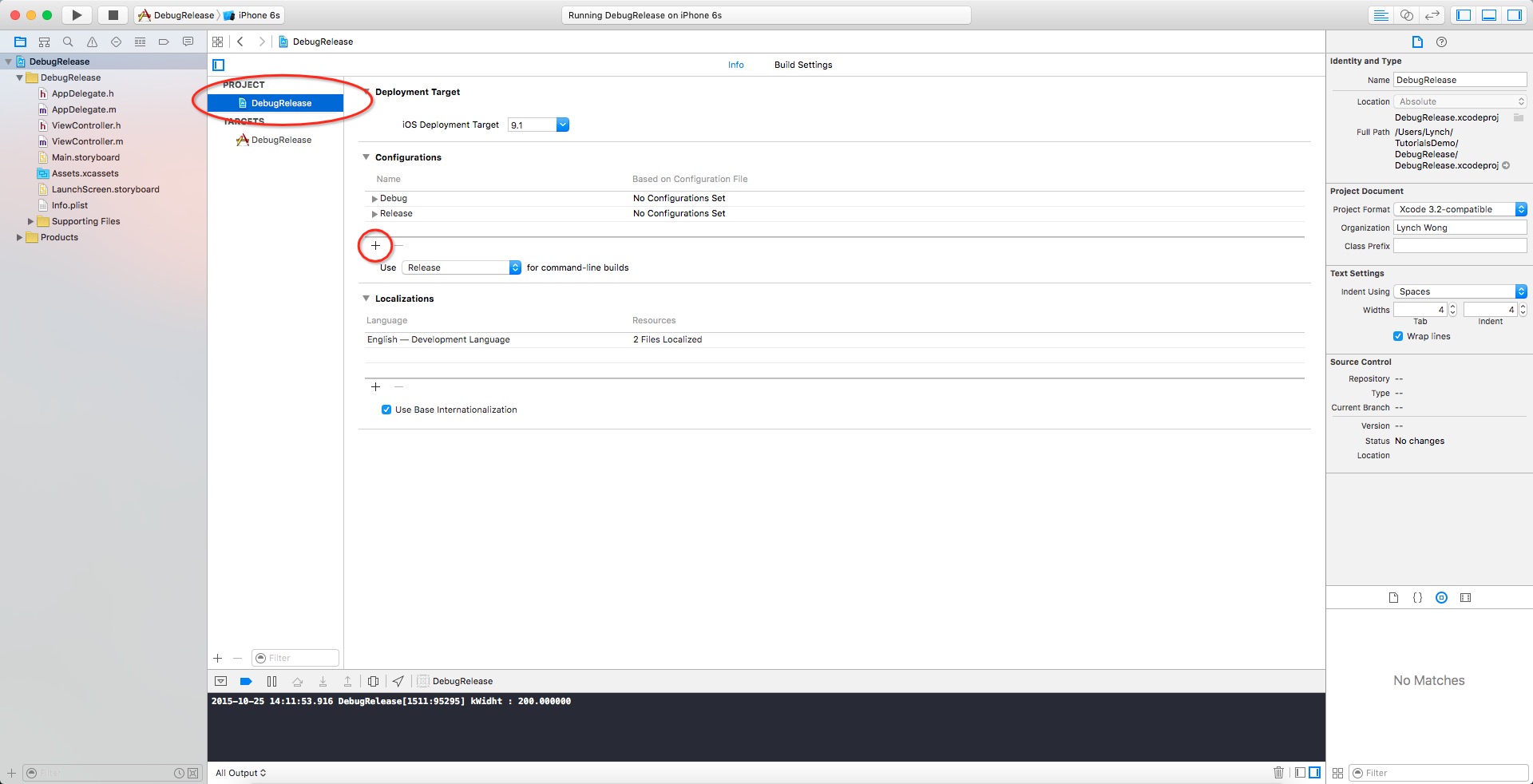The image size is (1533, 784).
Task: Switch to the Info tab
Action: [x=735, y=65]
